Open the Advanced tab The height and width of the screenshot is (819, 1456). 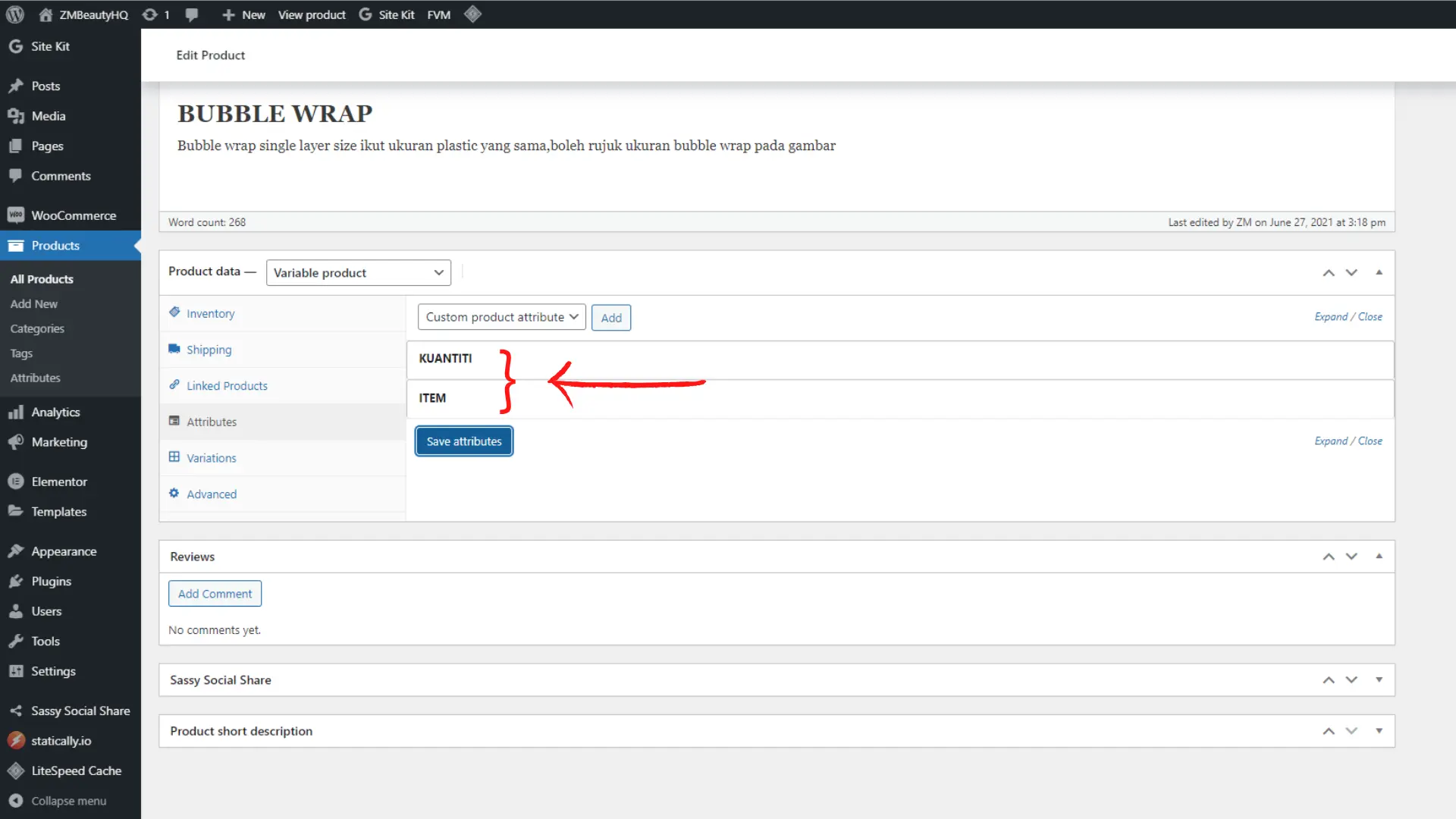[x=283, y=494]
